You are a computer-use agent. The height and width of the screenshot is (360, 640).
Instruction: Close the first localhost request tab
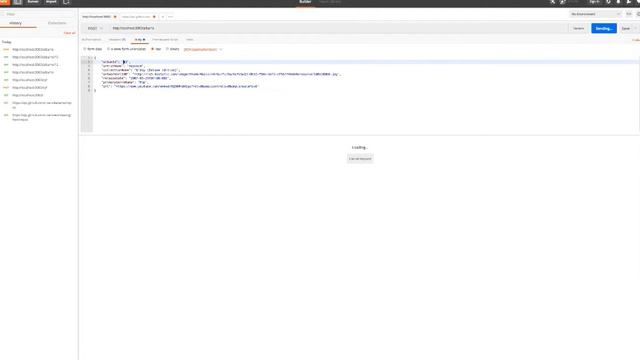click(x=115, y=17)
